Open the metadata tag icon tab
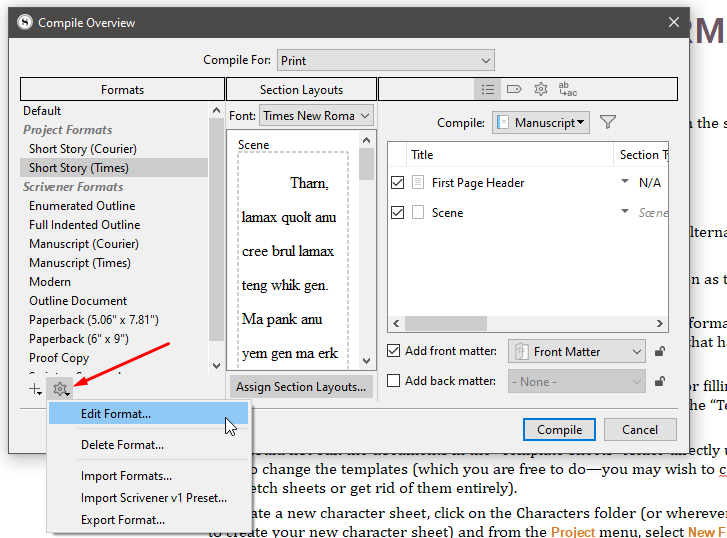The image size is (727, 538). [514, 89]
